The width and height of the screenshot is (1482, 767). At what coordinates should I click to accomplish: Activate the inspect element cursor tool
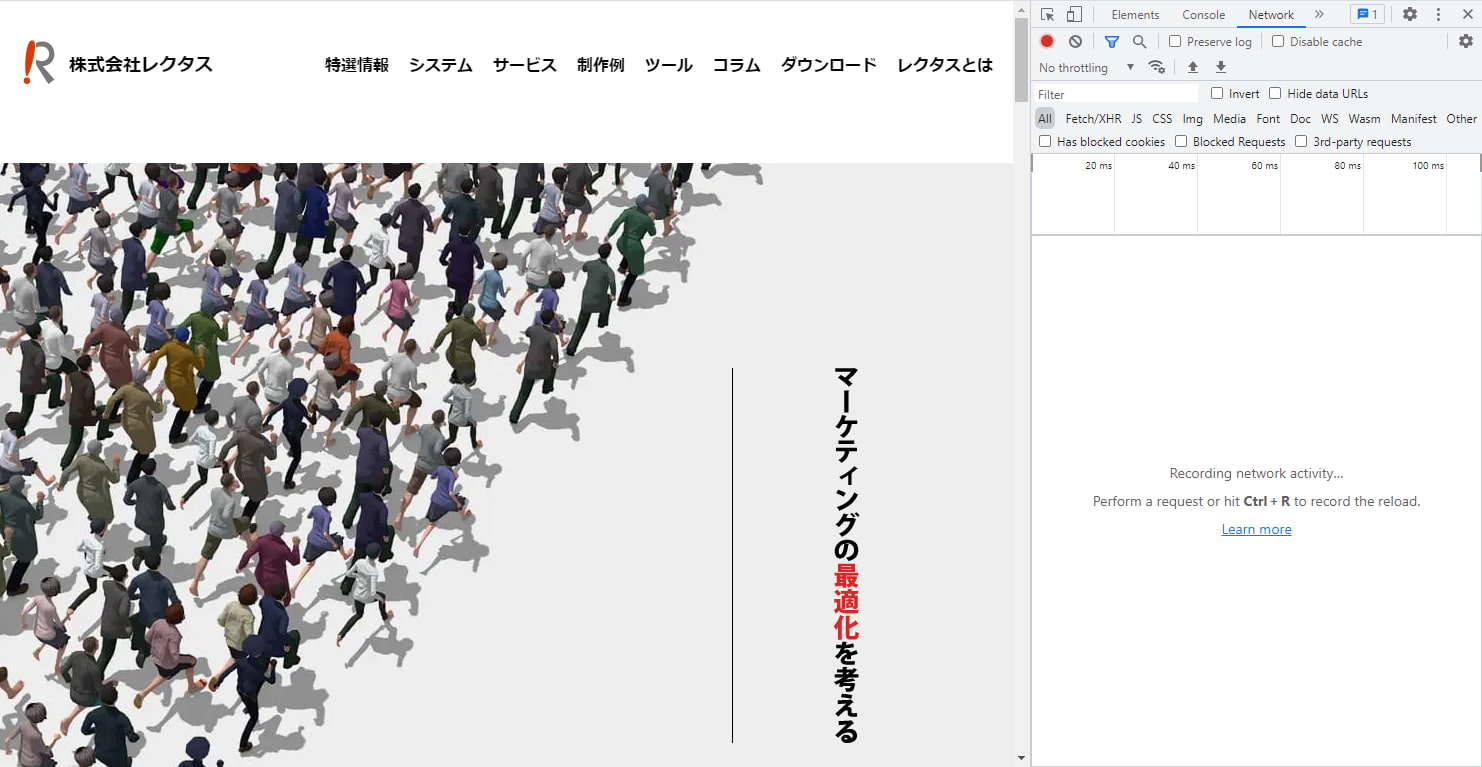pos(1046,14)
